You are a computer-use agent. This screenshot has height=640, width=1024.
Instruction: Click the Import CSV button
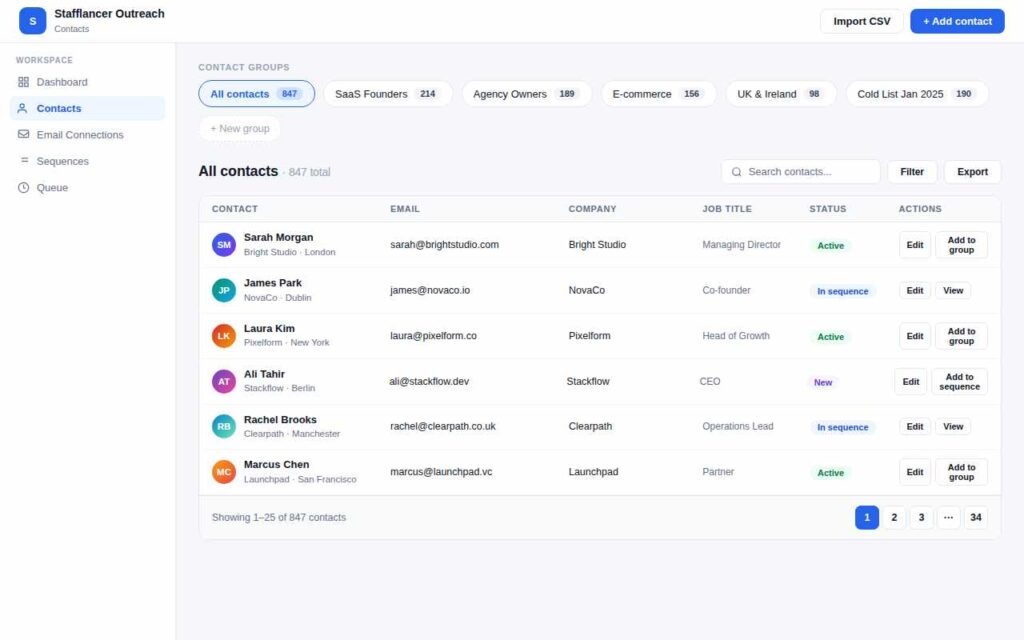[861, 21]
